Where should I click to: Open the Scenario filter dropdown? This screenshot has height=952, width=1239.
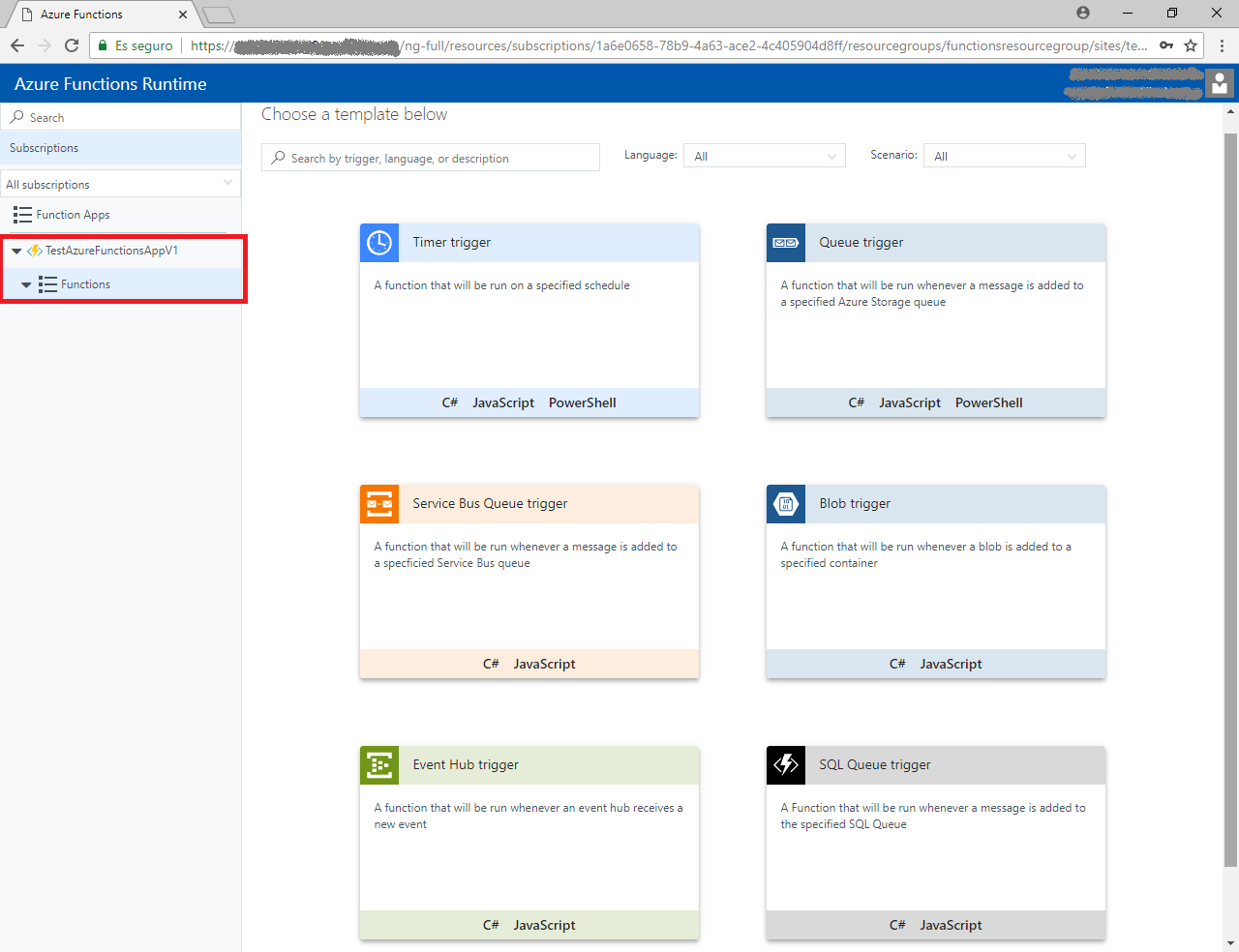[x=1005, y=156]
